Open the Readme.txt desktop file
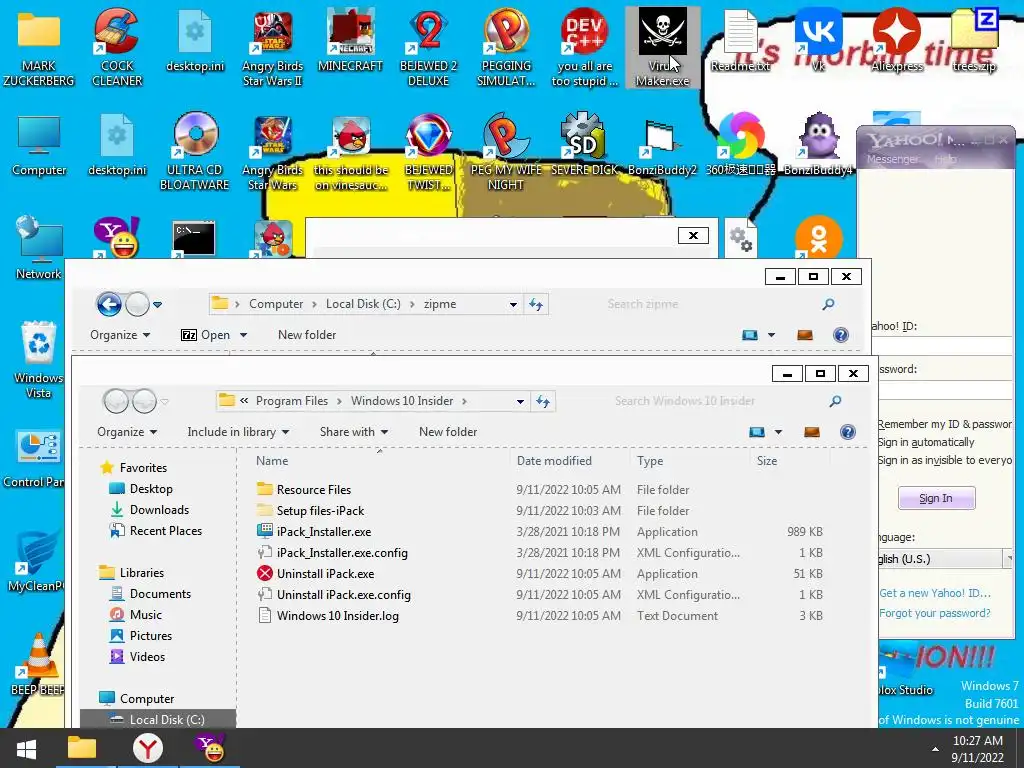Screen dimensions: 1024x768 740,40
